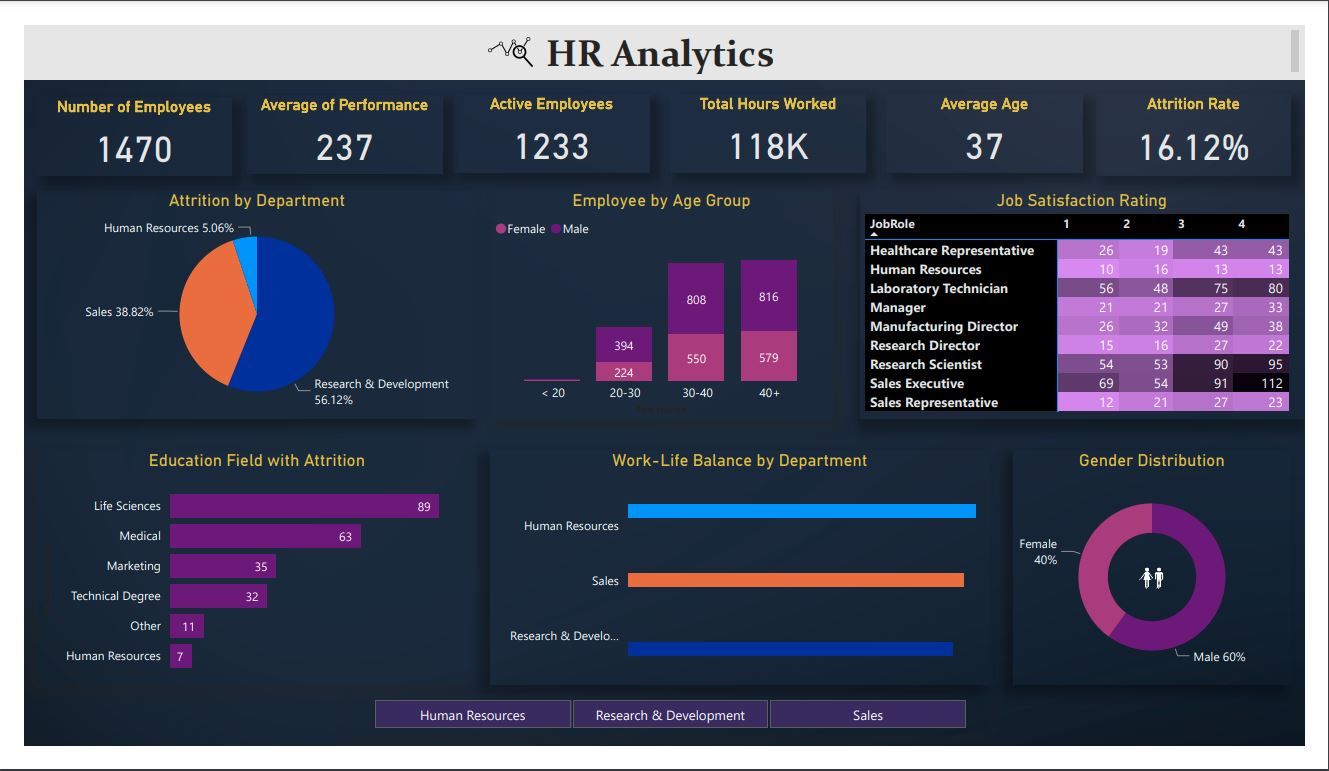
Task: Click the scrollbar at the title bar's right edge
Action: pyautogui.click(x=1295, y=51)
